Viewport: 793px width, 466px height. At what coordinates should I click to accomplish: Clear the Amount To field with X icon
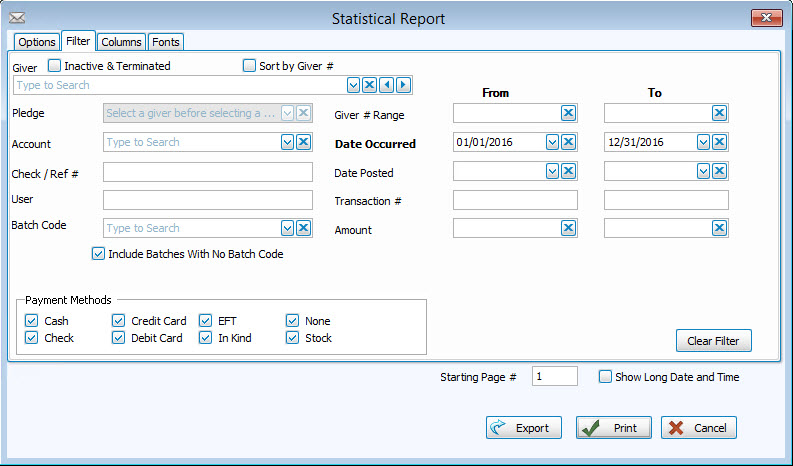719,228
